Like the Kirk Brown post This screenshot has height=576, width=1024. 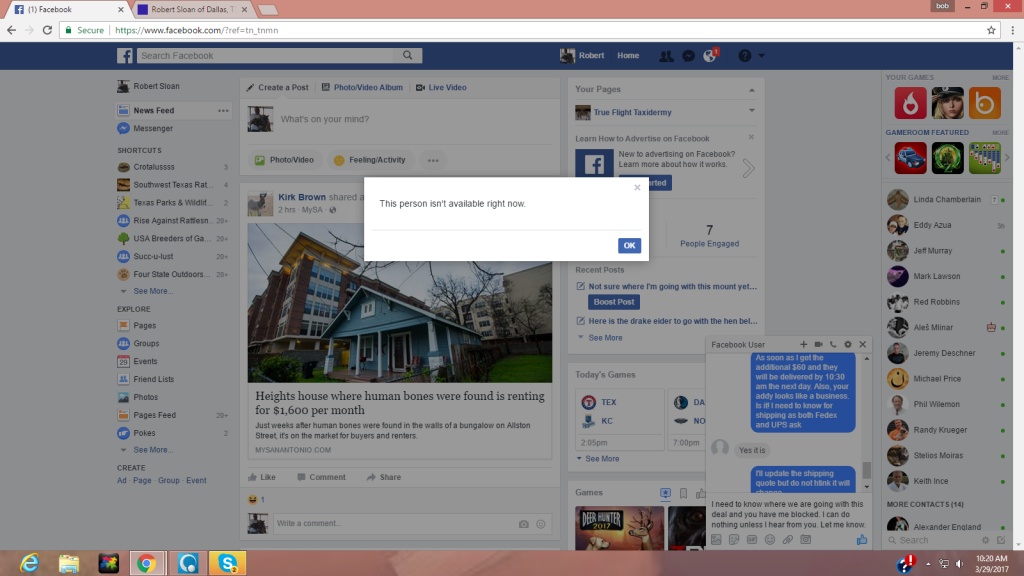tap(262, 477)
